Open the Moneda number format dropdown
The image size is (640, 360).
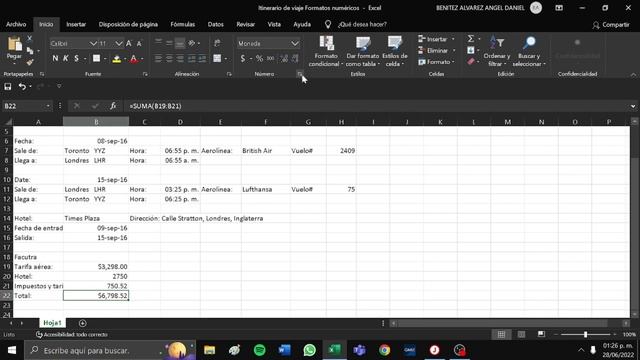[295, 43]
